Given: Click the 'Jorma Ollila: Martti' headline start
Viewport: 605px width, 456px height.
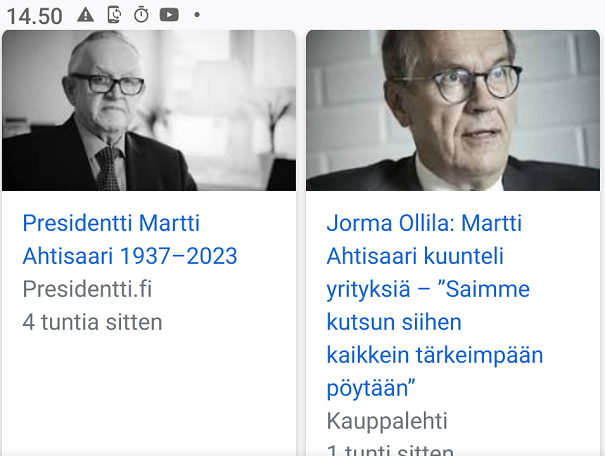Looking at the screenshot, I should tap(424, 223).
